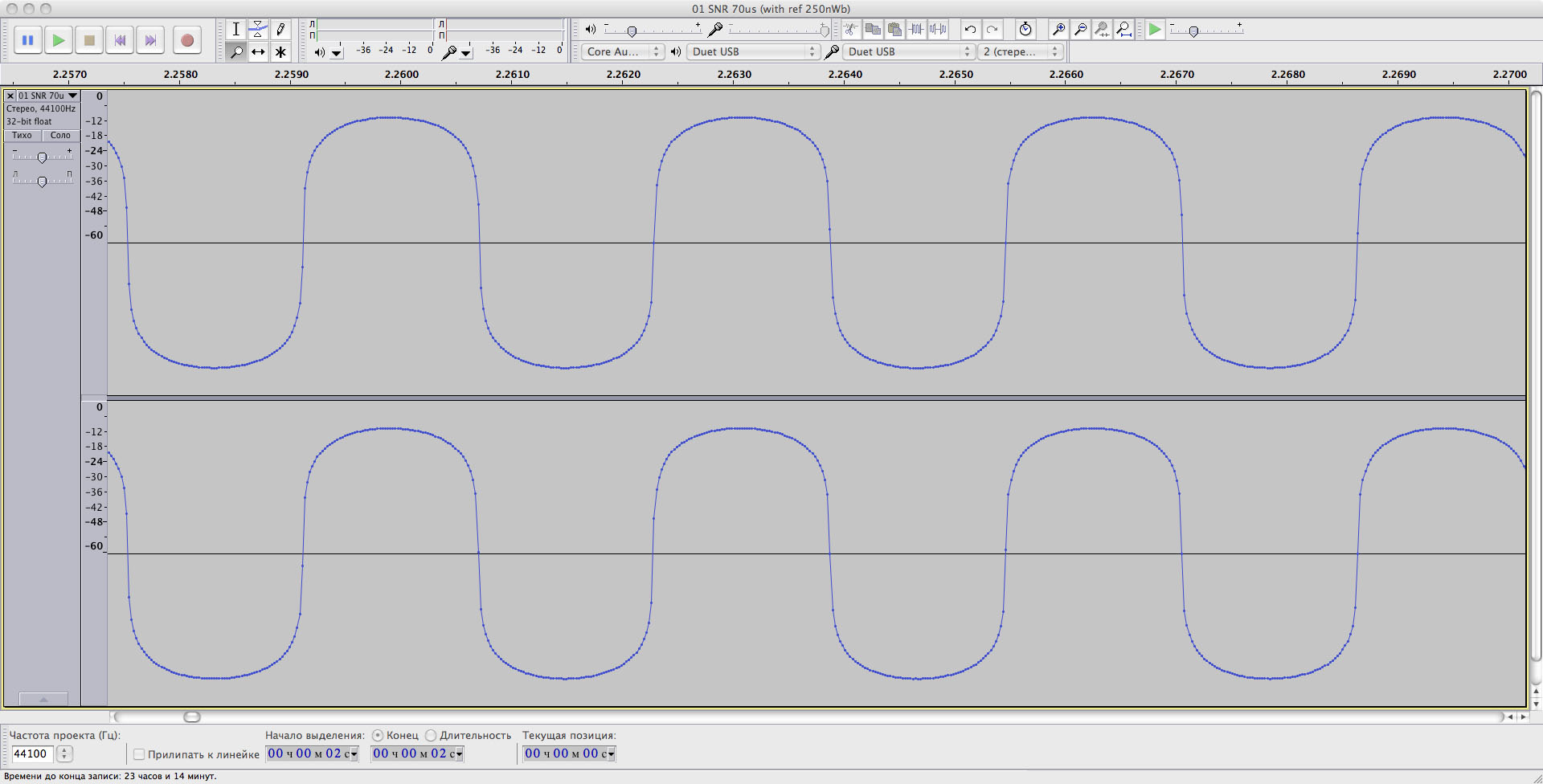Click the Zoom In magnifier

pos(1059,30)
